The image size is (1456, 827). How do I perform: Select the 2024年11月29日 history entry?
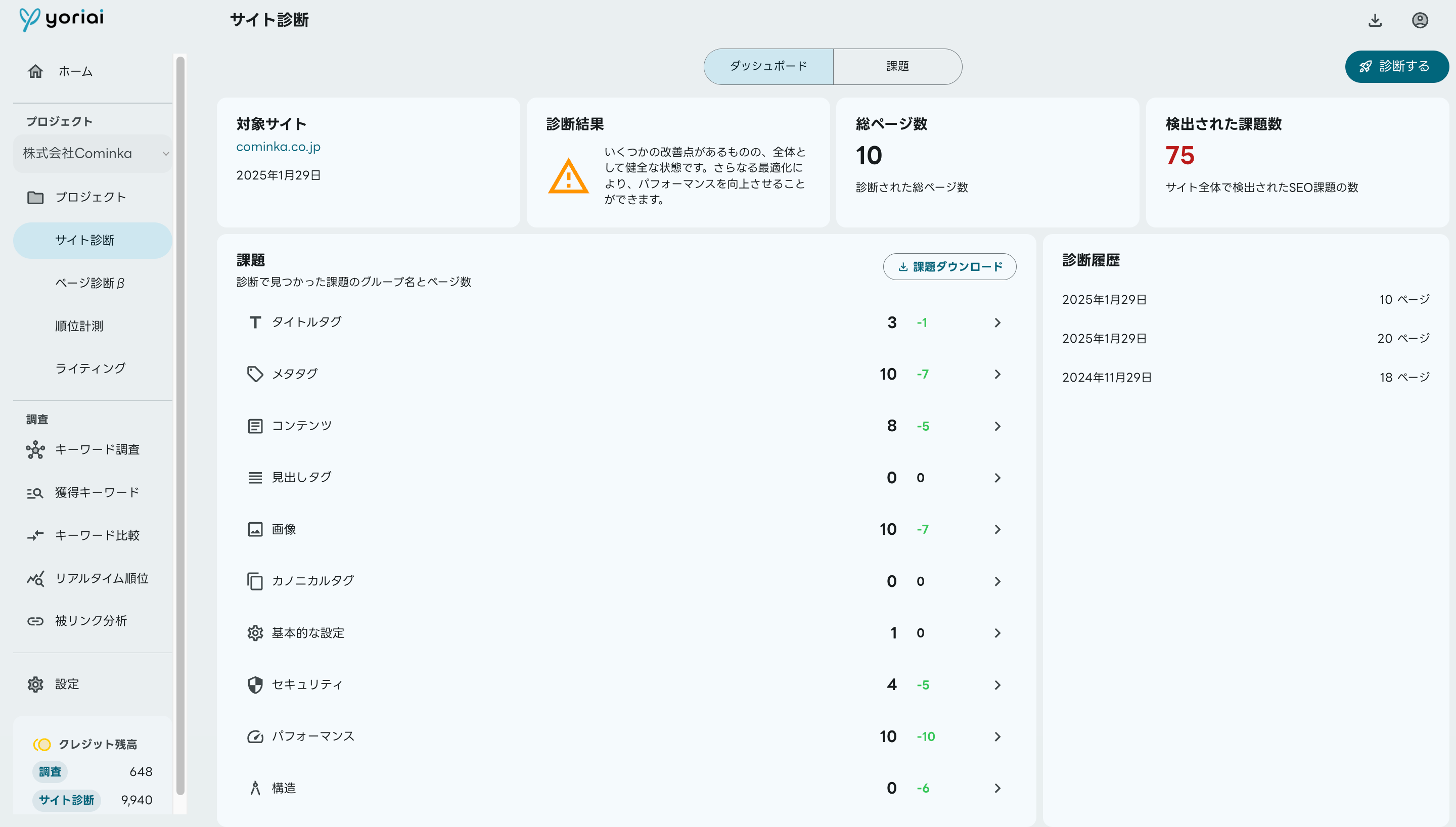click(1246, 378)
